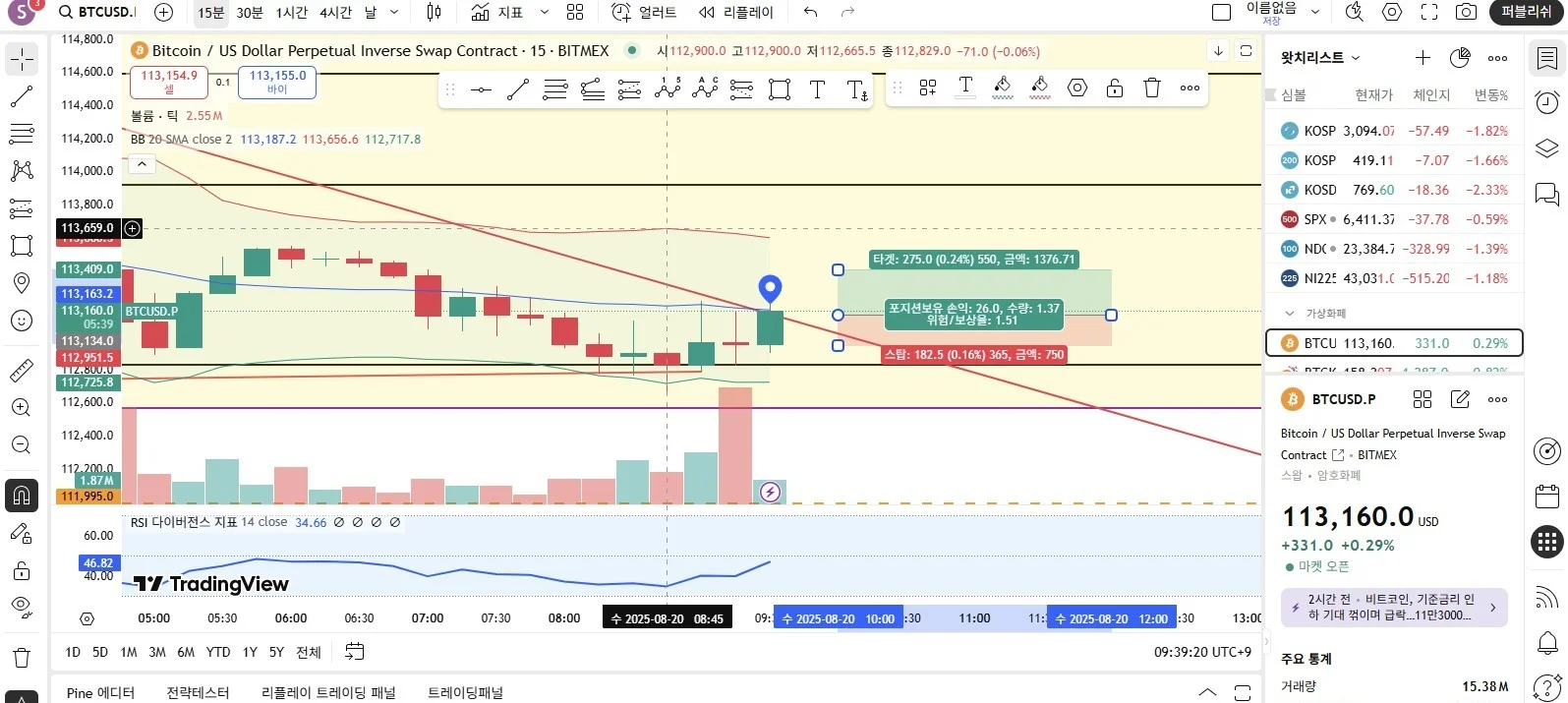
Task: Open the calendar panel in right sidebar
Action: (x=1547, y=496)
